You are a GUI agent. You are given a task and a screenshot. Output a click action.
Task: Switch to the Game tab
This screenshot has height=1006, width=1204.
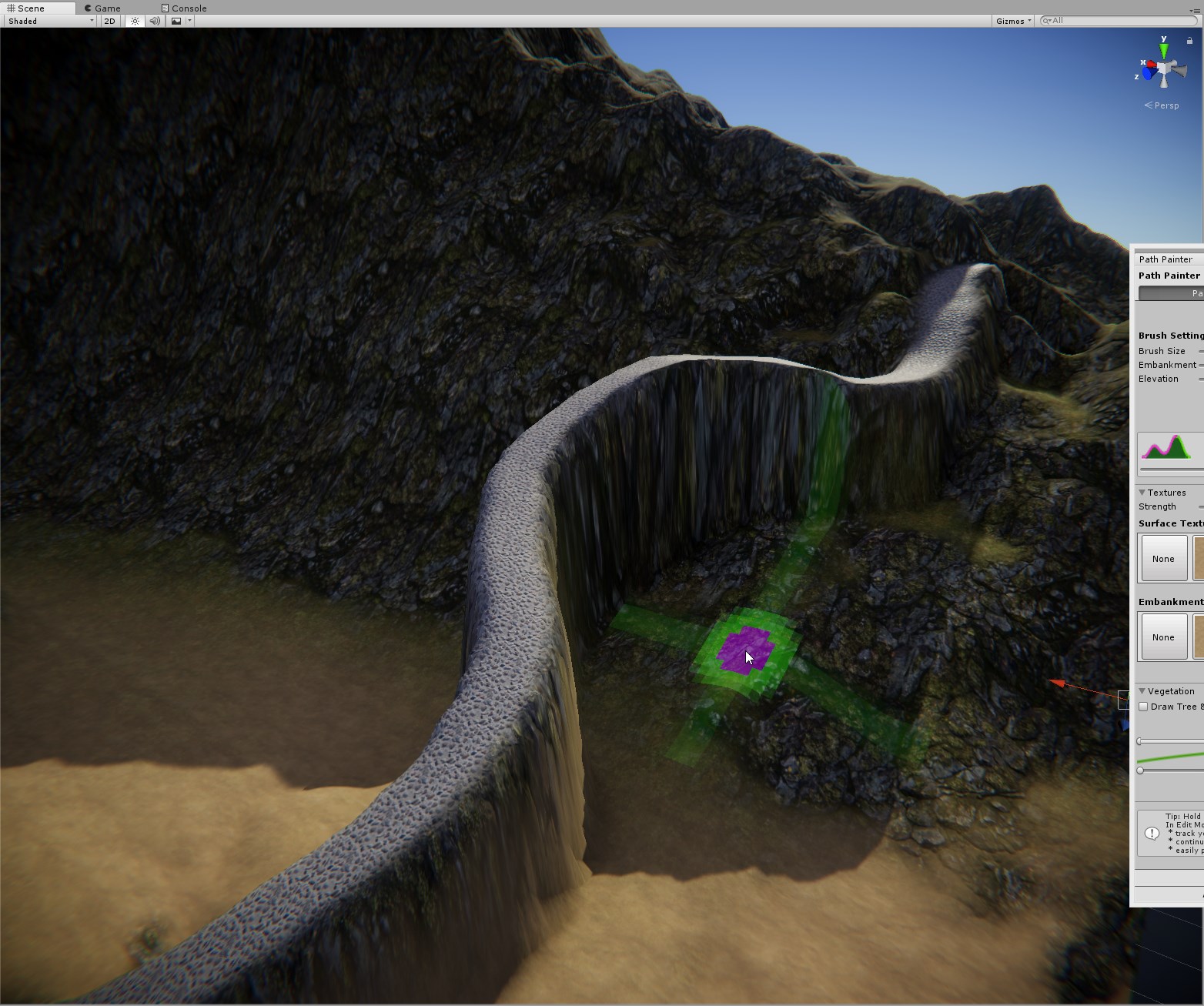pyautogui.click(x=103, y=8)
